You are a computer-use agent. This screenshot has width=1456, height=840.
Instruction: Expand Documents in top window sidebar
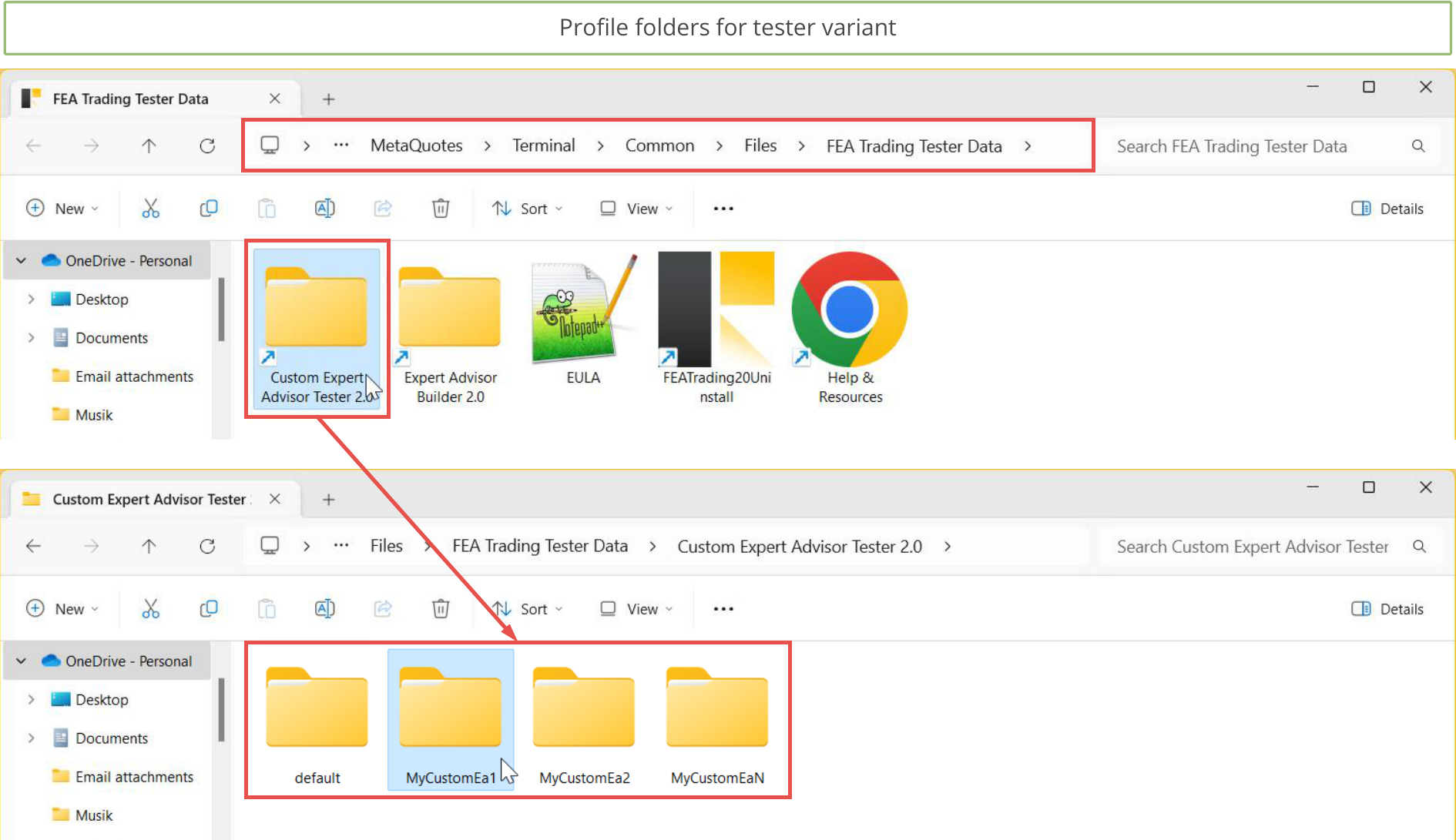point(31,337)
